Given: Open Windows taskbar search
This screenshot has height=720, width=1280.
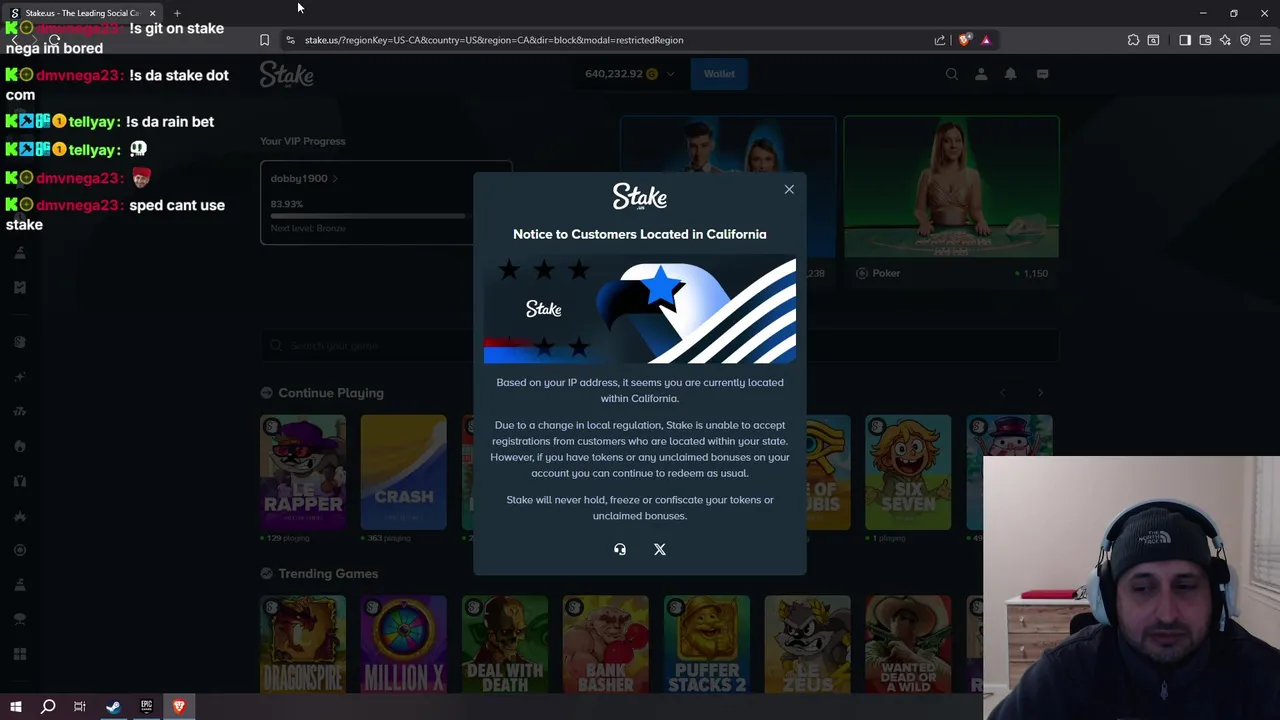Looking at the screenshot, I should (x=48, y=707).
